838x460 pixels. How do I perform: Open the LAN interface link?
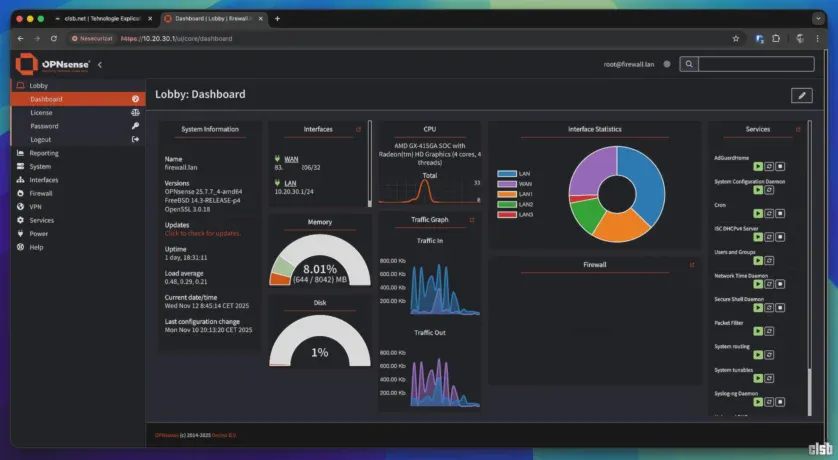point(290,183)
